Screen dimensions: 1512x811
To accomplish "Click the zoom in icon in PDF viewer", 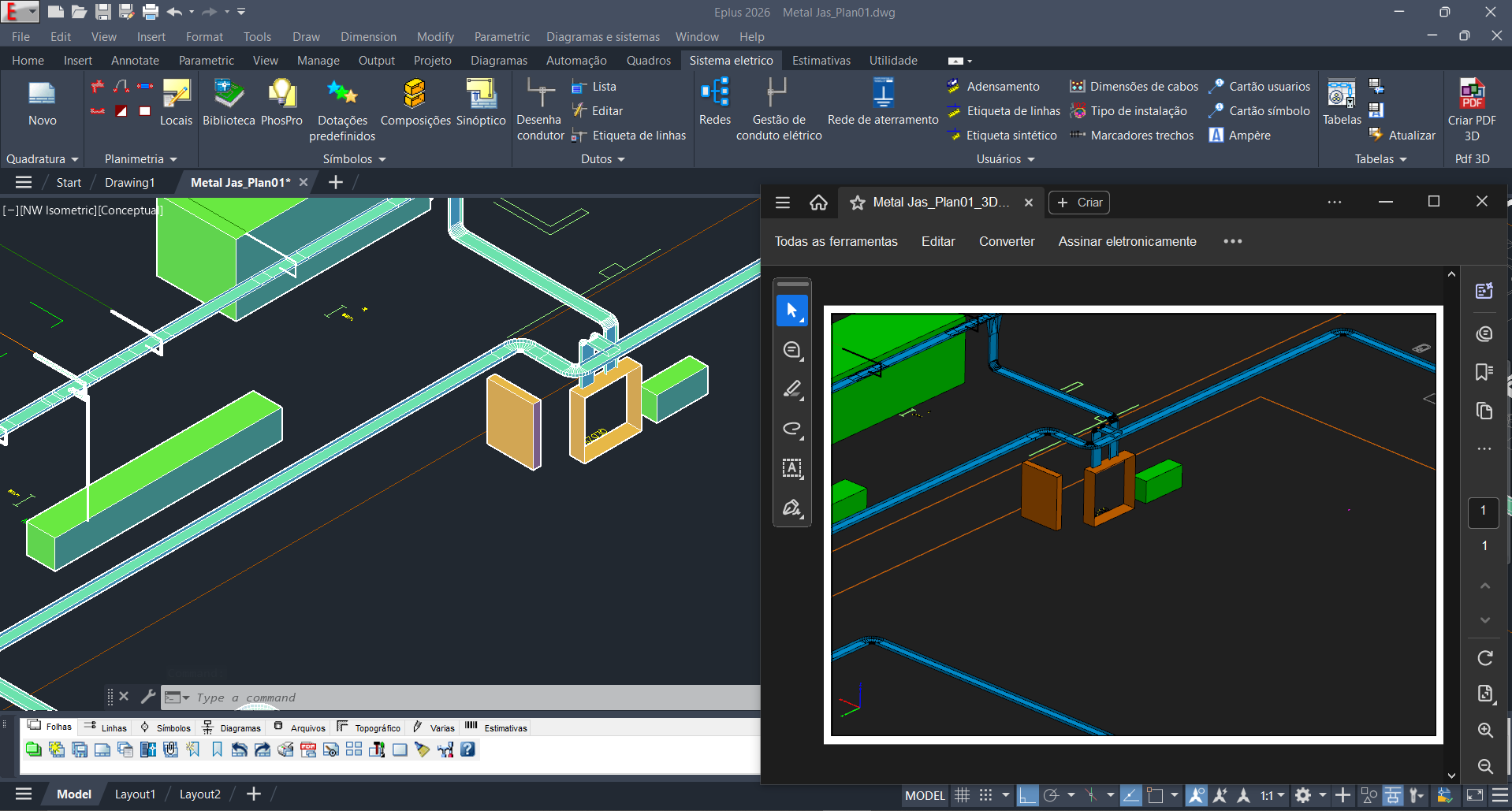I will pos(1485,731).
